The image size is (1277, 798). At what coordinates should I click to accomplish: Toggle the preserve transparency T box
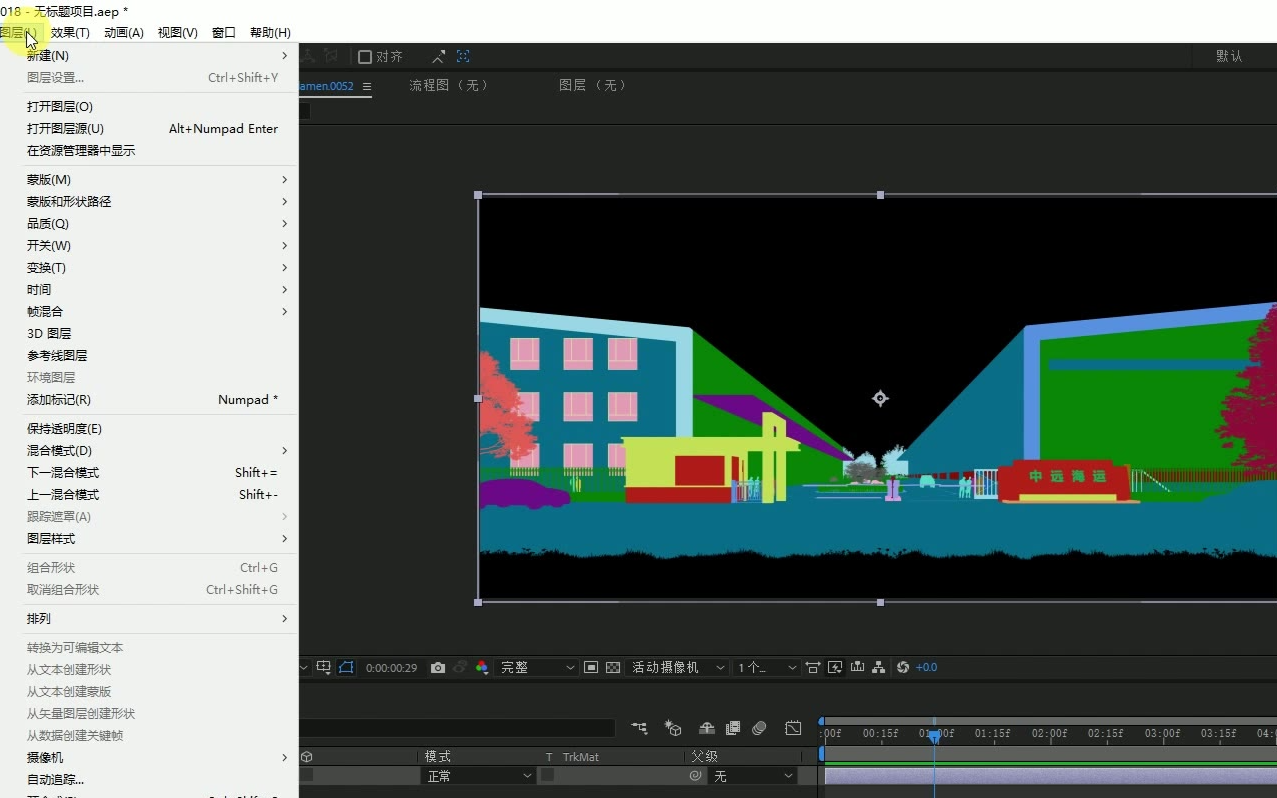(x=547, y=775)
